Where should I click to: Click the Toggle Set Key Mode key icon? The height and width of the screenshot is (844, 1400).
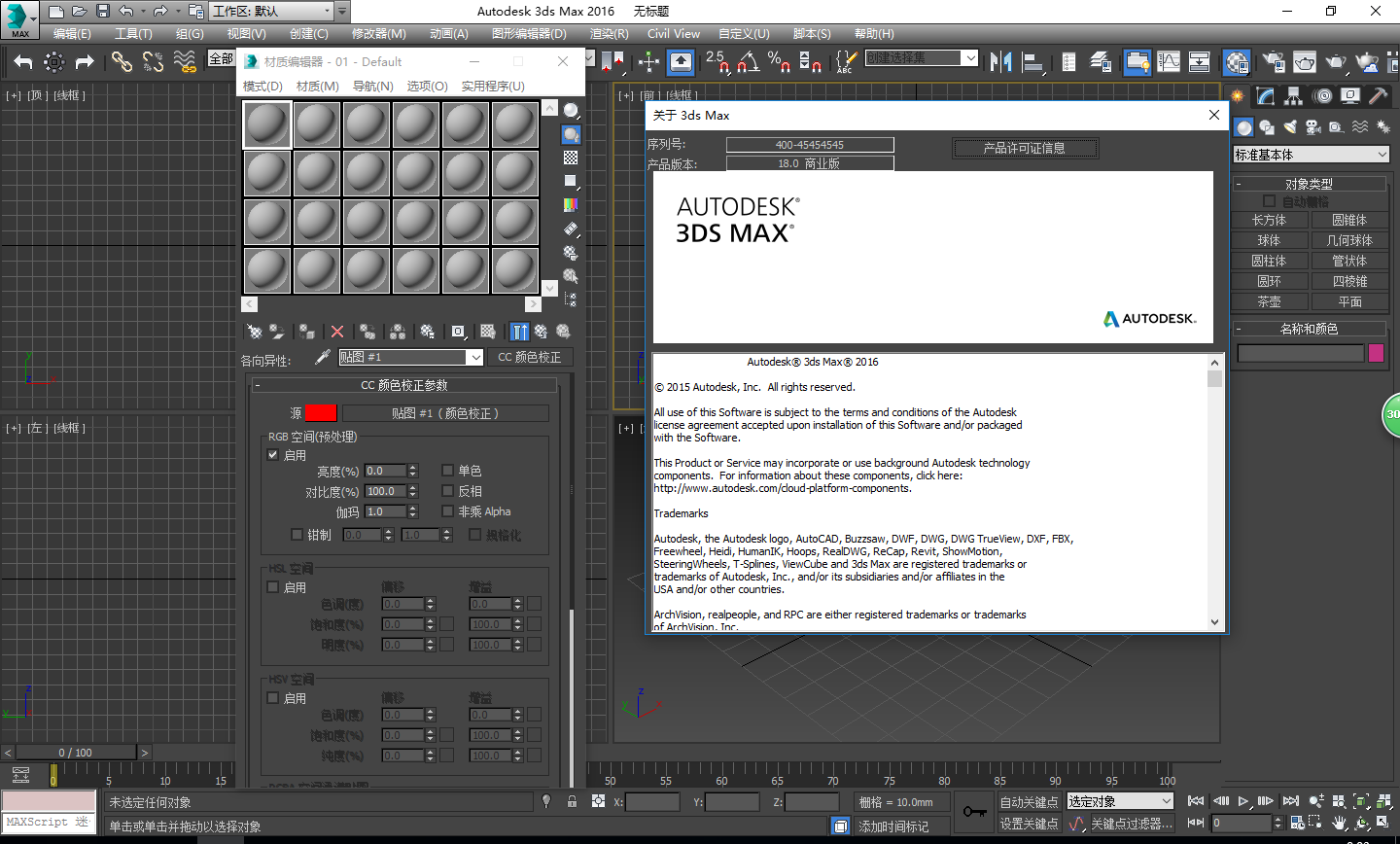[974, 811]
